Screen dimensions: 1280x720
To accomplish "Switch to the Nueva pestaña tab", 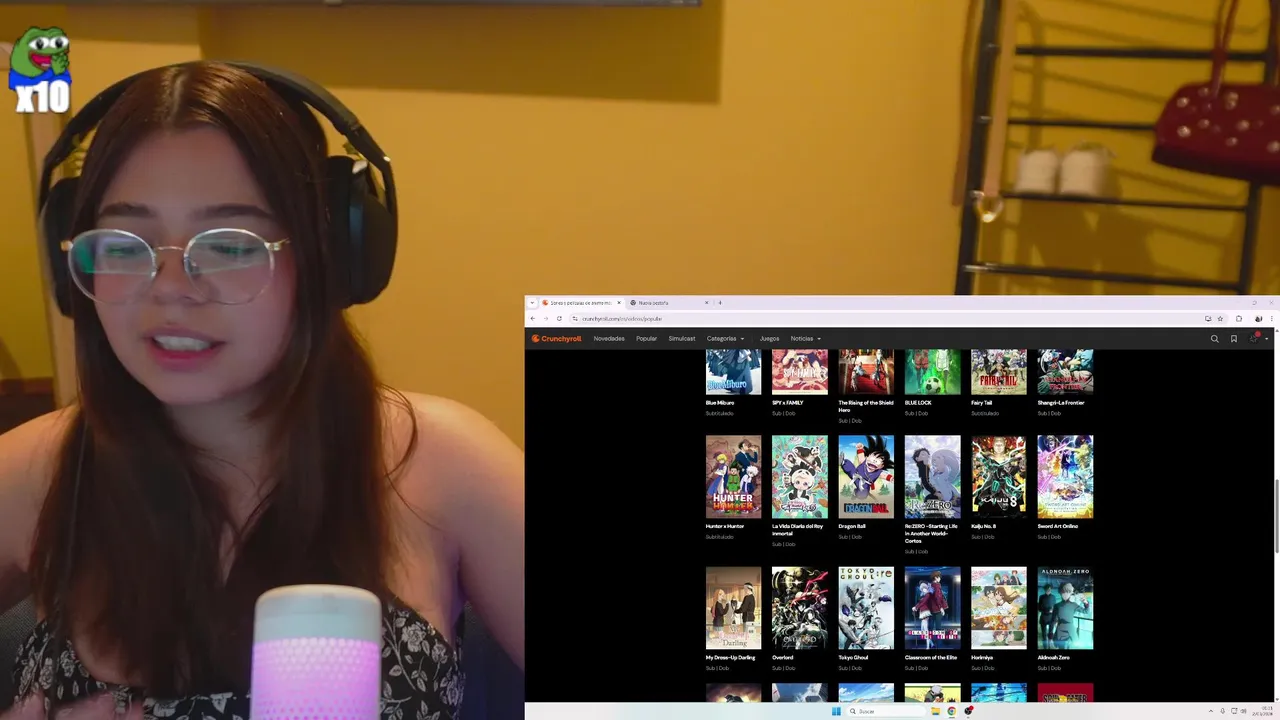I will (668, 302).
